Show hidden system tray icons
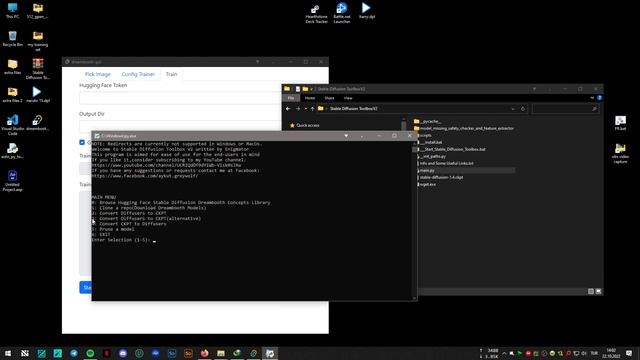 pos(504,353)
